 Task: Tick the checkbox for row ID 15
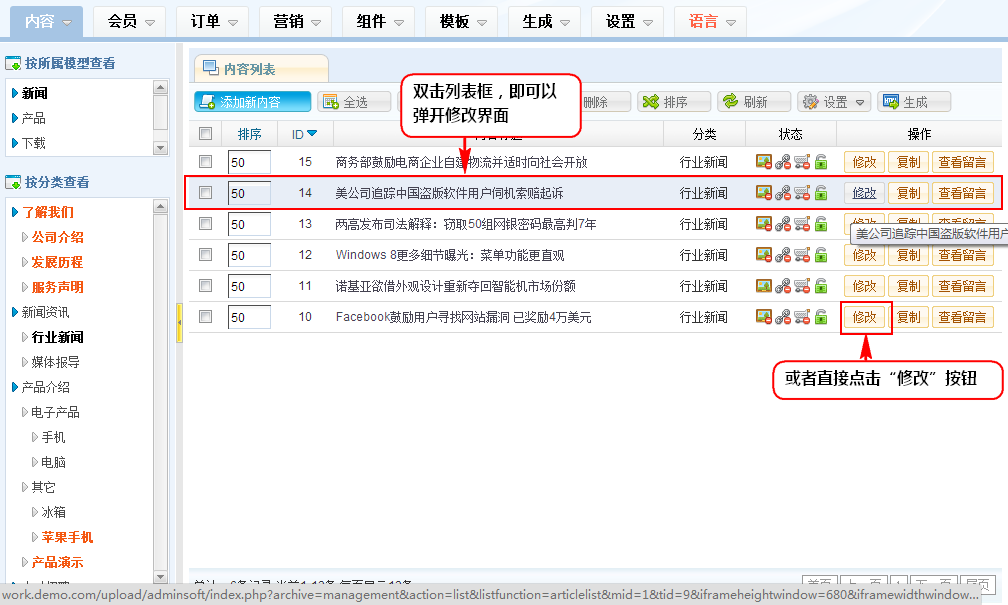[x=206, y=162]
